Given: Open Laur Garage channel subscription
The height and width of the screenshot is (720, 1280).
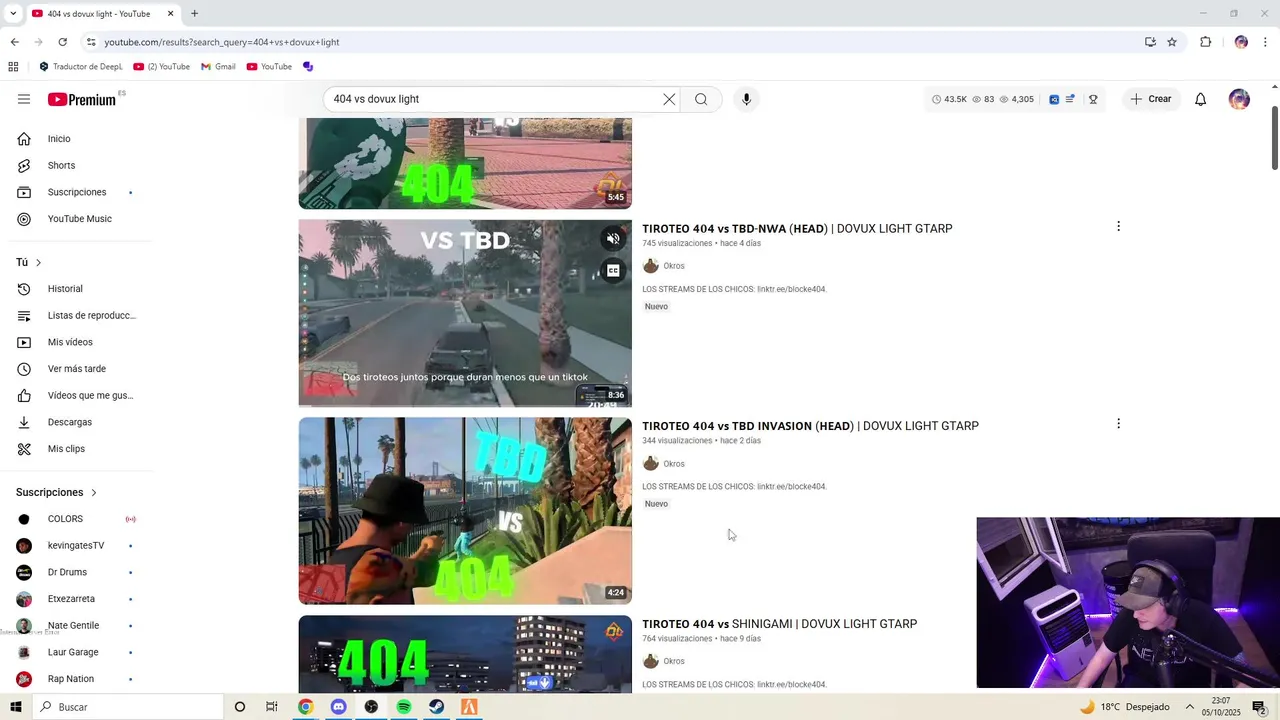Looking at the screenshot, I should tap(76, 652).
